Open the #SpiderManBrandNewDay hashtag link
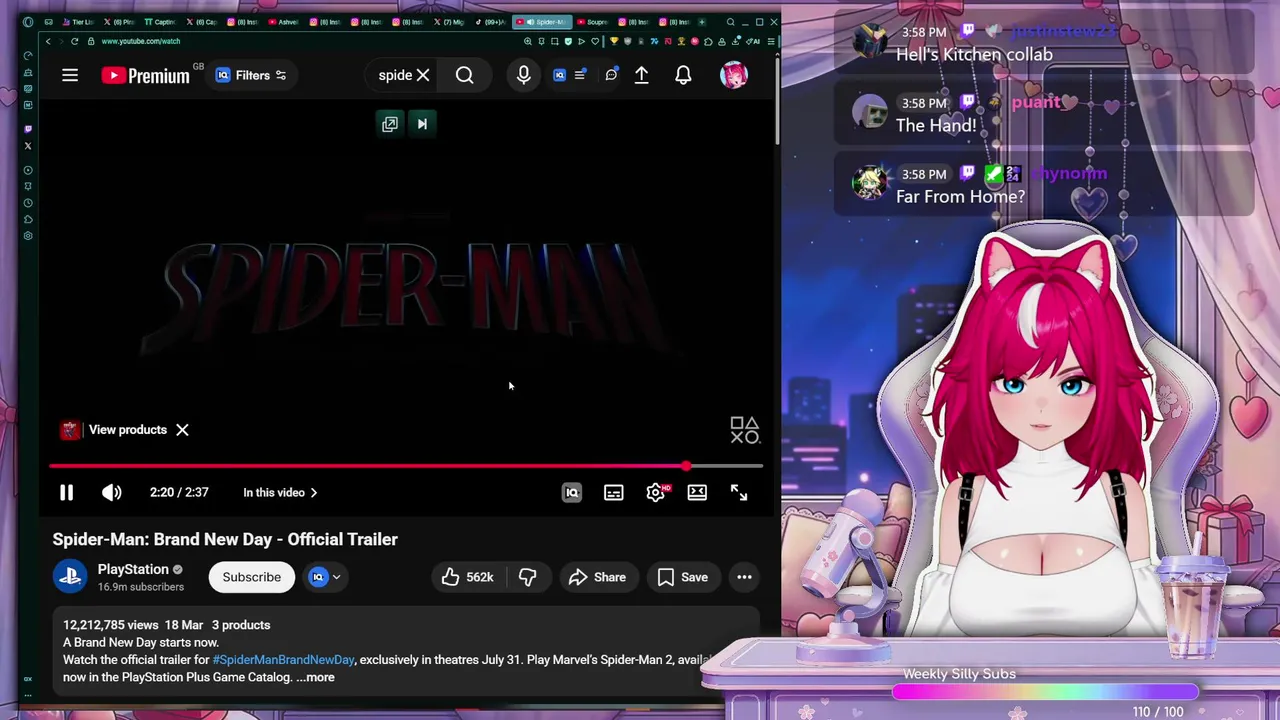Screen dimensions: 1280x720 point(283,660)
